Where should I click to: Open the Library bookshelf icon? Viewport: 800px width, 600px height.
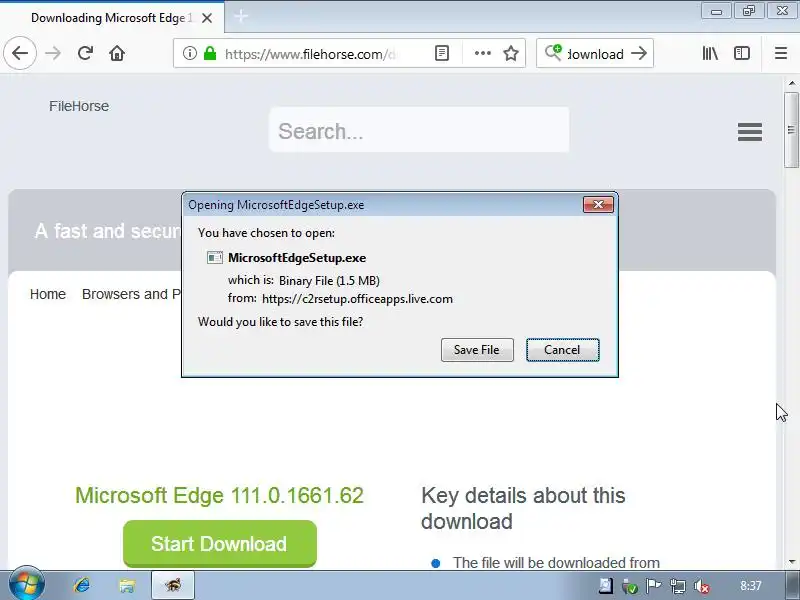click(x=710, y=53)
